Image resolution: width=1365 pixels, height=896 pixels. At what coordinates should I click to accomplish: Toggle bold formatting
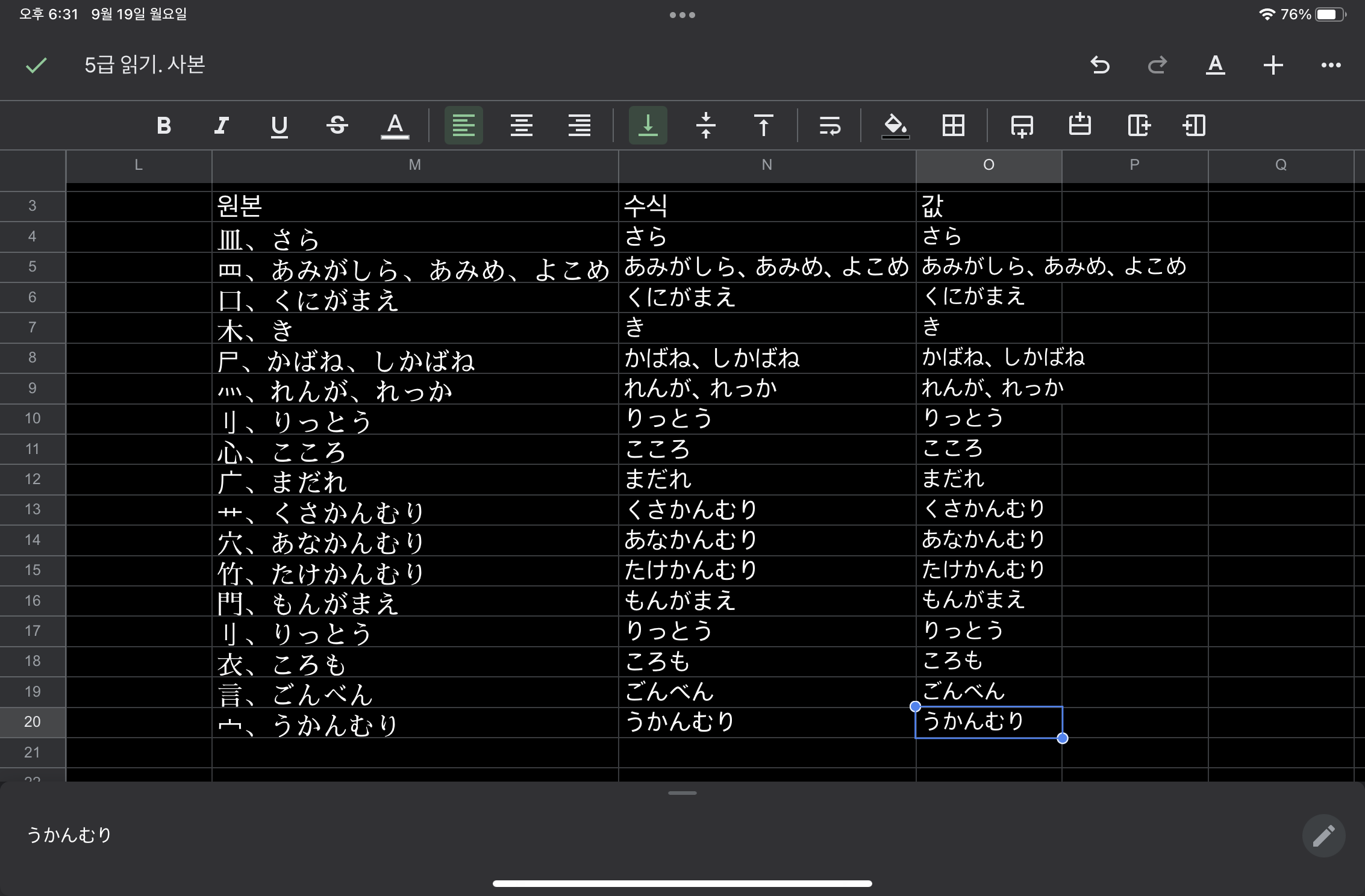click(163, 125)
